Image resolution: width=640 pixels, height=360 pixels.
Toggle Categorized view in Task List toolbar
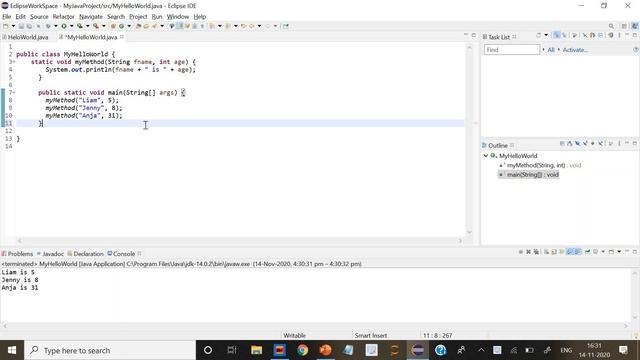(556, 36)
